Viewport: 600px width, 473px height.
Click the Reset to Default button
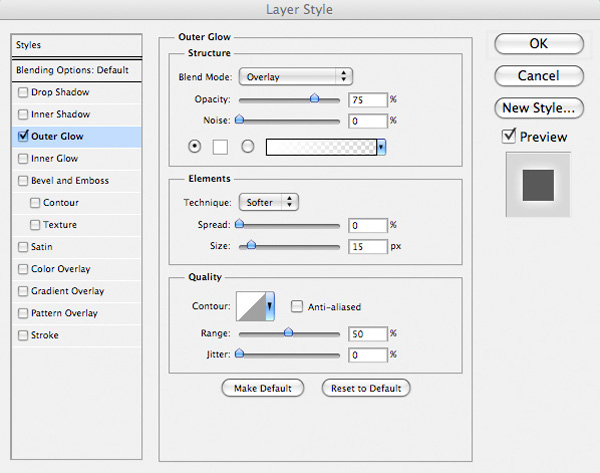(366, 388)
